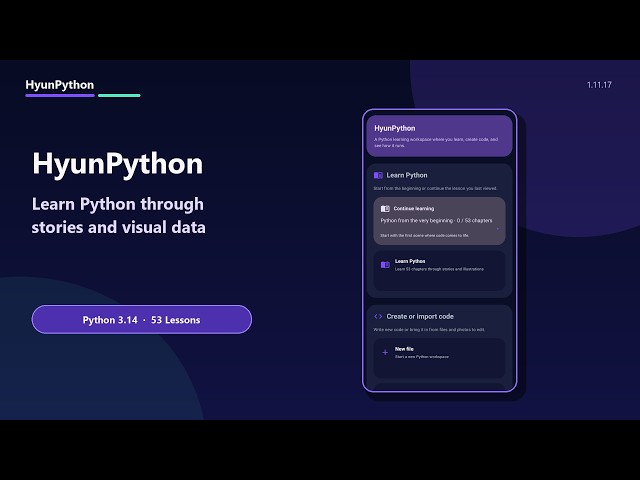Click the white book icon on Continue learning
The image size is (640, 480).
point(385,209)
